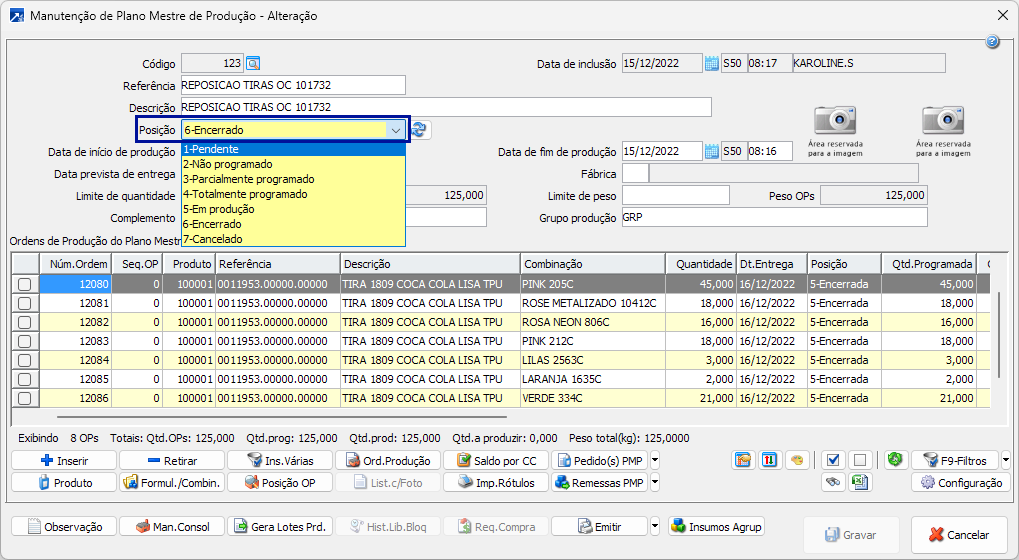Click the blue help question mark icon

tap(992, 42)
